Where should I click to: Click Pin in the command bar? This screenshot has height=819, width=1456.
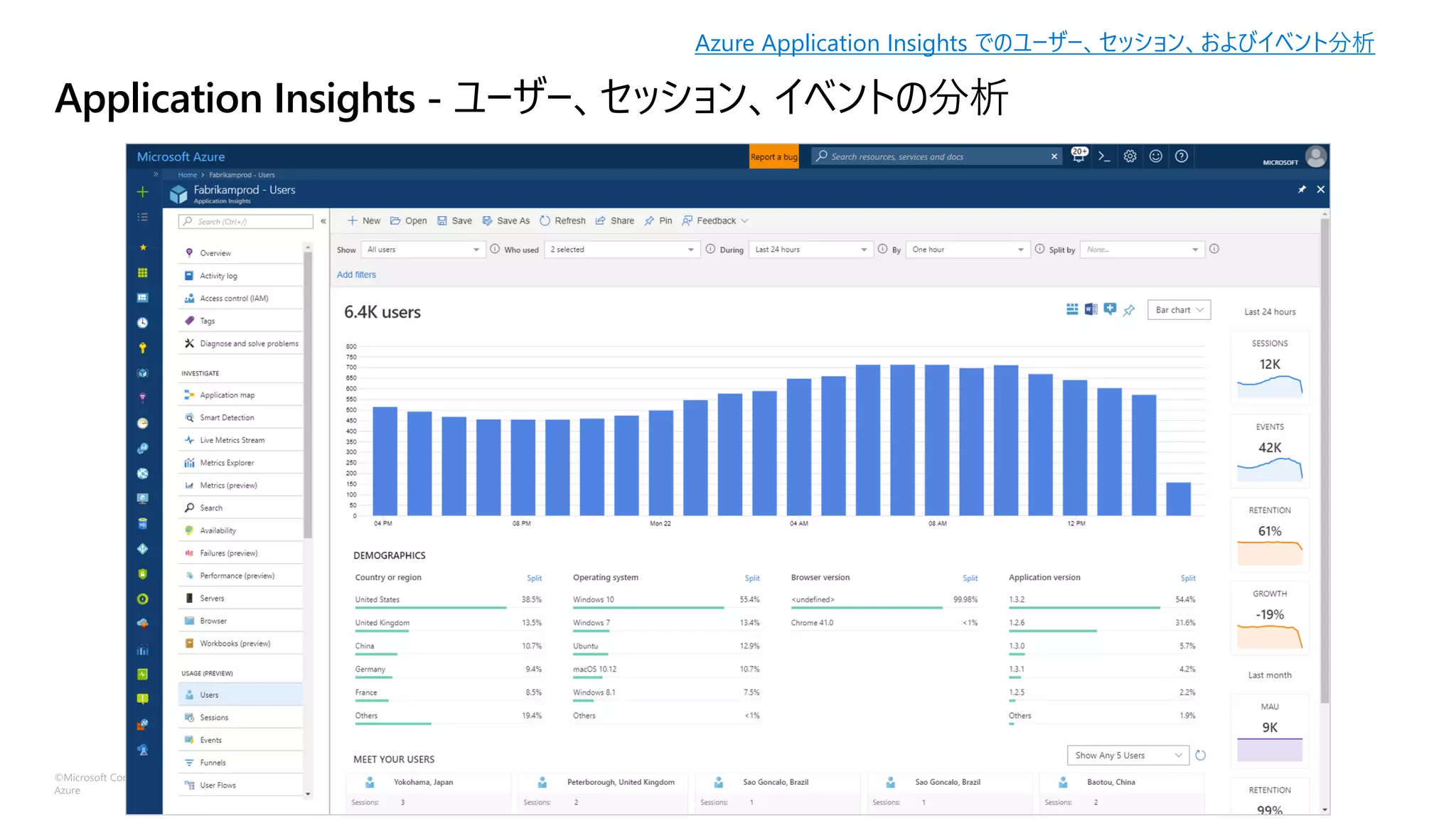pos(658,221)
